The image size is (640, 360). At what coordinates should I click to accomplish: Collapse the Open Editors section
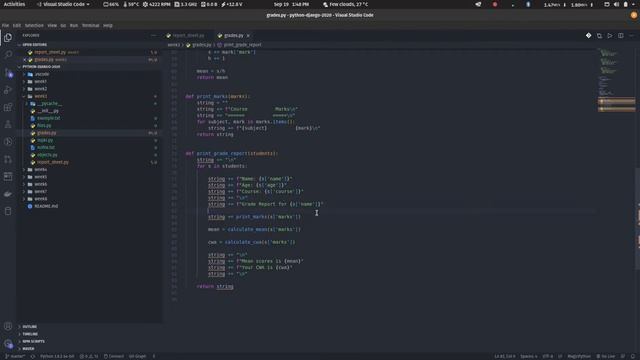click(34, 44)
